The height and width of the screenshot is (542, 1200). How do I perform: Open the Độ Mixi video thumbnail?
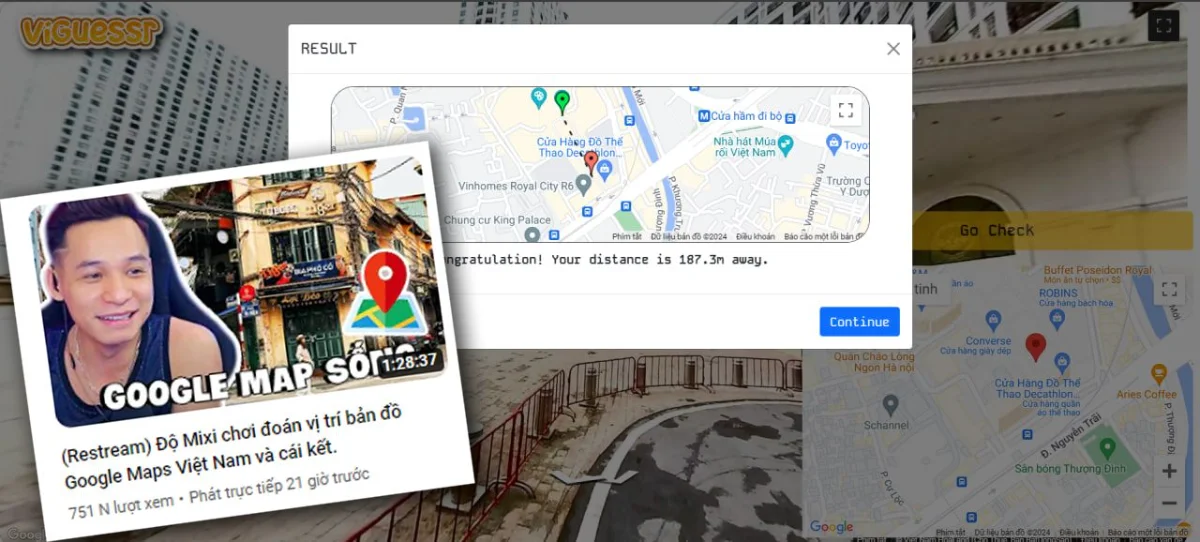coord(238,293)
